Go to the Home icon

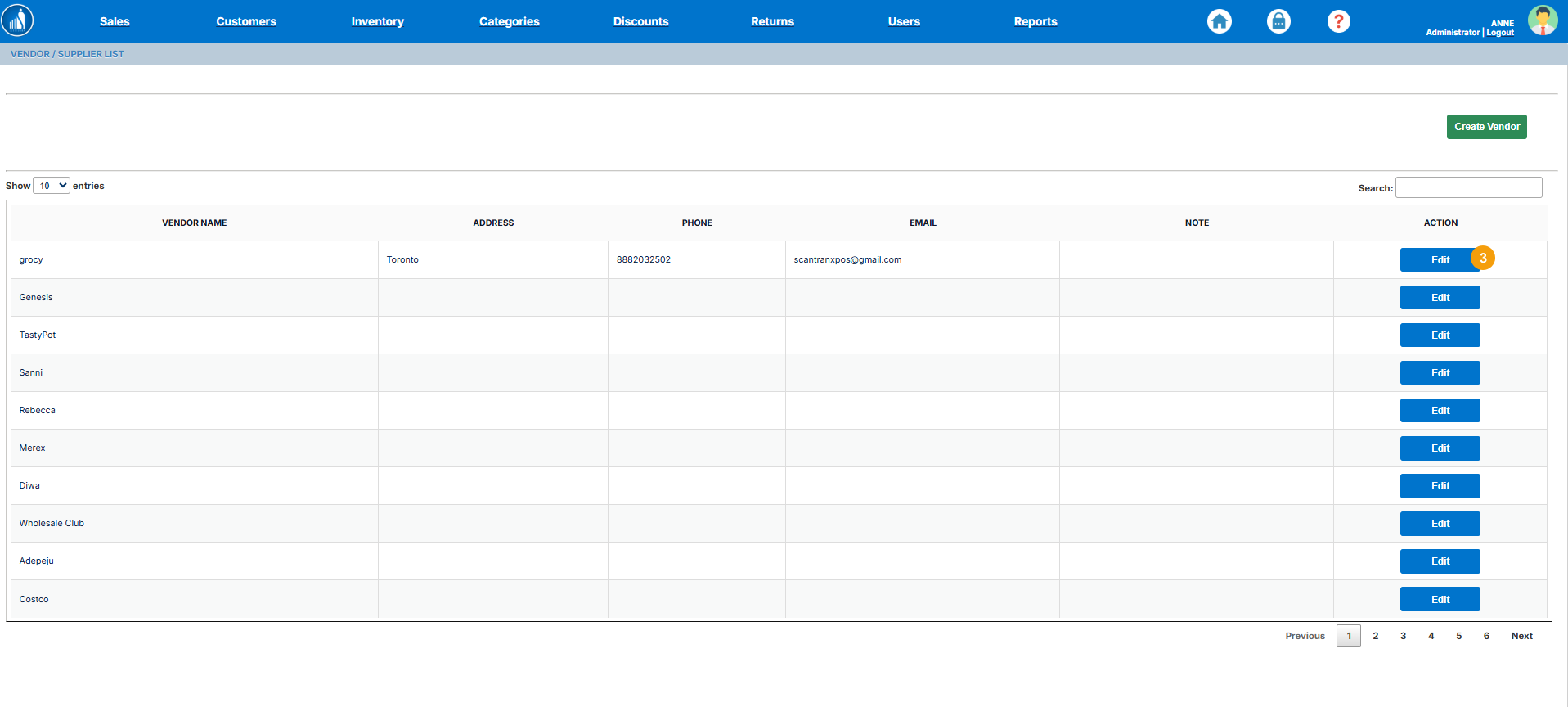[x=1219, y=21]
